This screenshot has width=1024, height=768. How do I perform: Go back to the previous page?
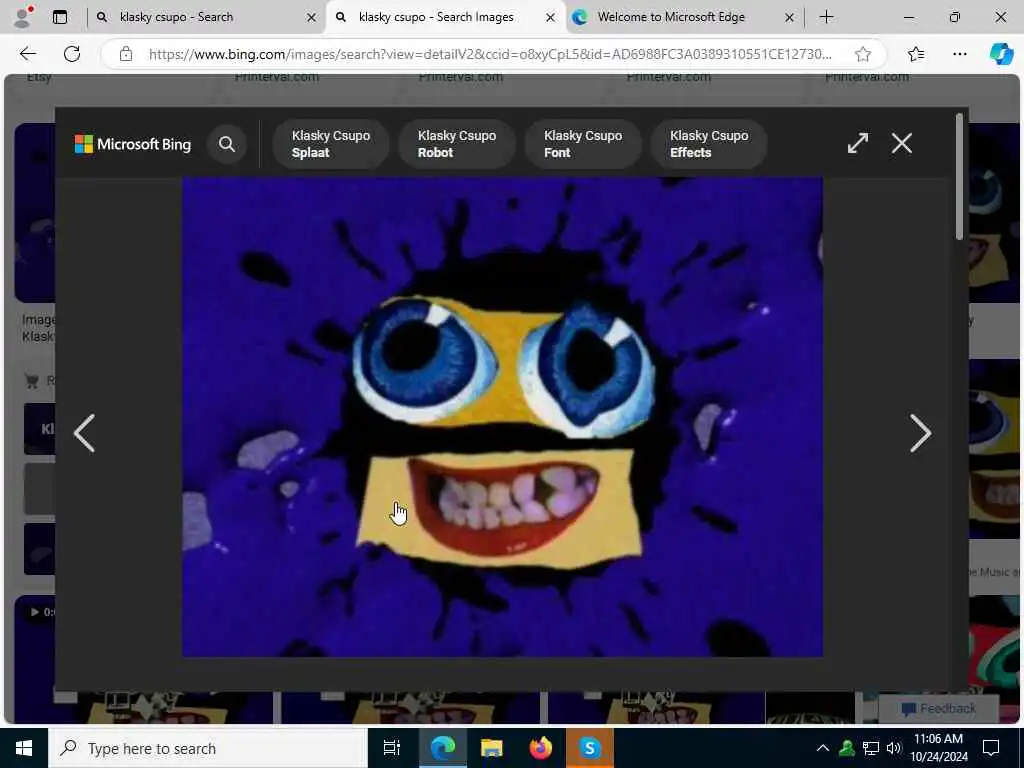tap(28, 54)
